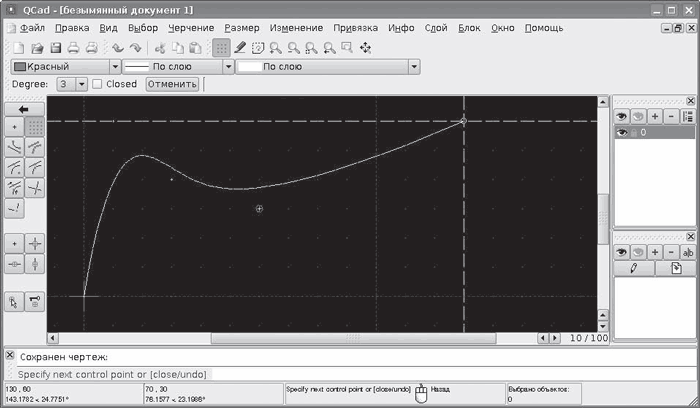Select the snap to grid tool

[35, 127]
